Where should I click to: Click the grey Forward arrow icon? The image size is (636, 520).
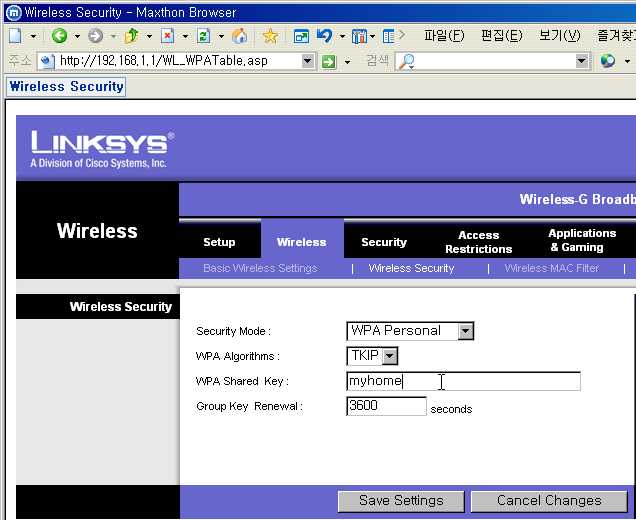point(96,36)
